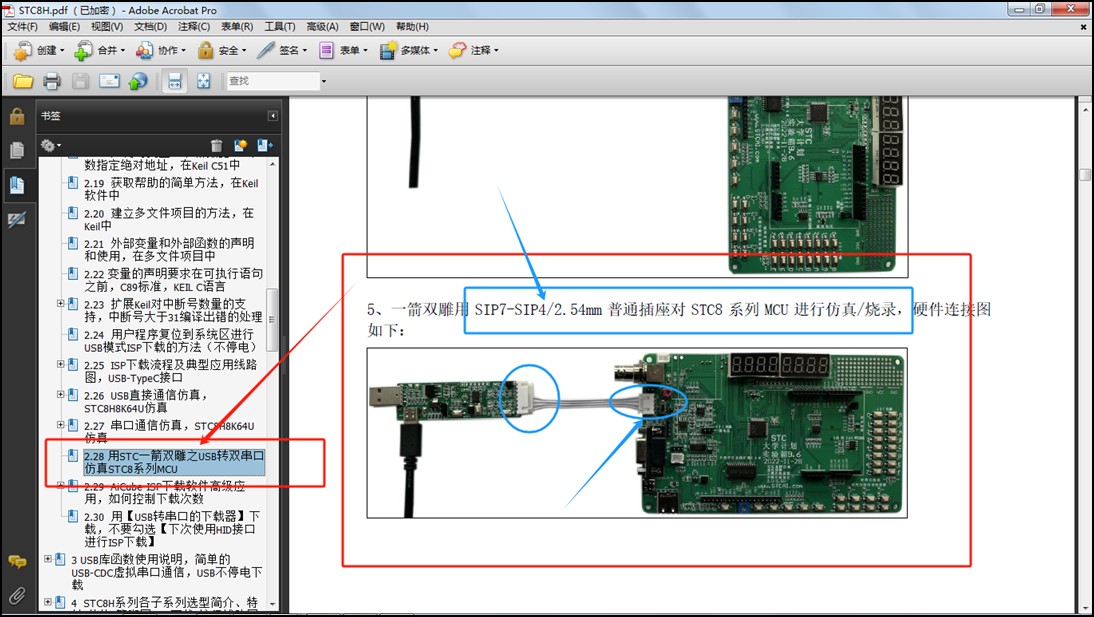Open the Attachments paperclip panel
1094x617 pixels.
coord(17,595)
